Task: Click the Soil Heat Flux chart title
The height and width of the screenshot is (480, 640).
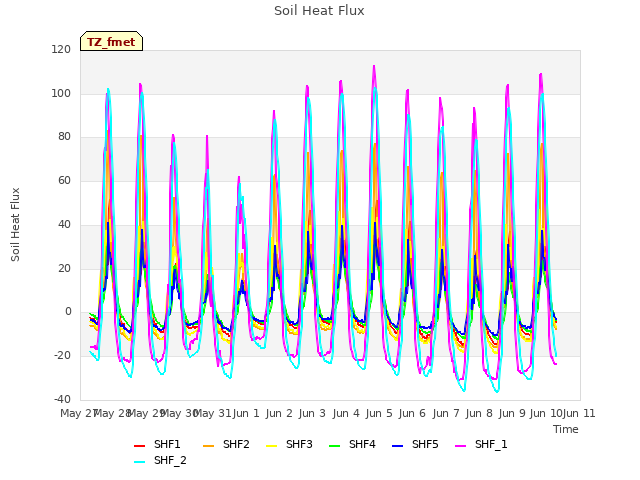Action: [319, 11]
